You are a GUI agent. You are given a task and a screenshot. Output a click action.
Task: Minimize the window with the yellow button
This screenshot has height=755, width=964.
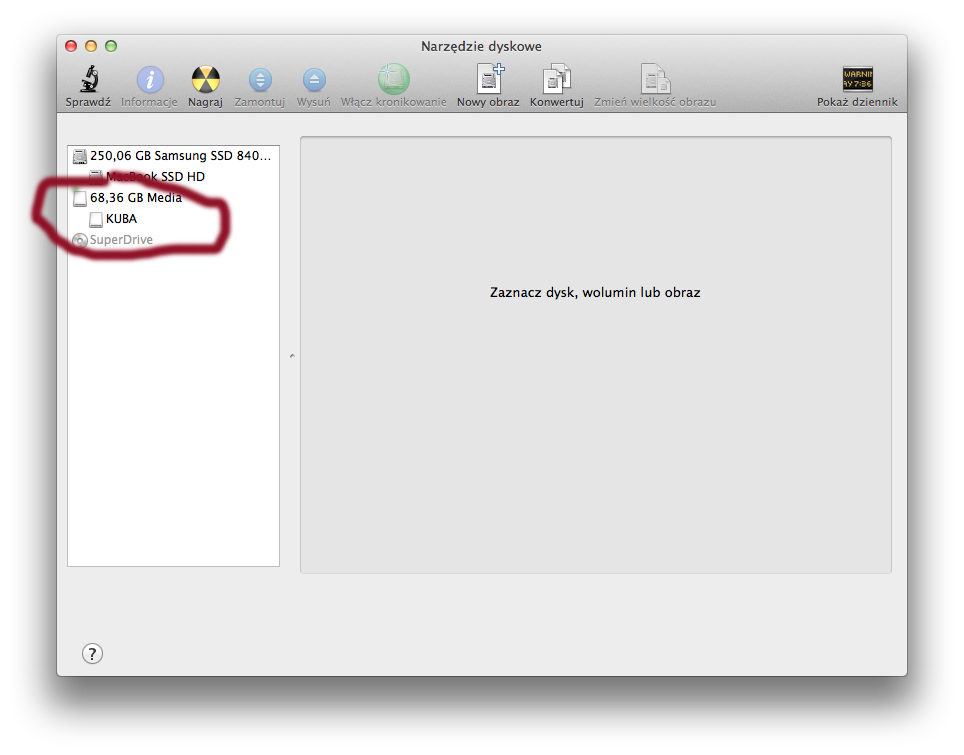point(91,46)
